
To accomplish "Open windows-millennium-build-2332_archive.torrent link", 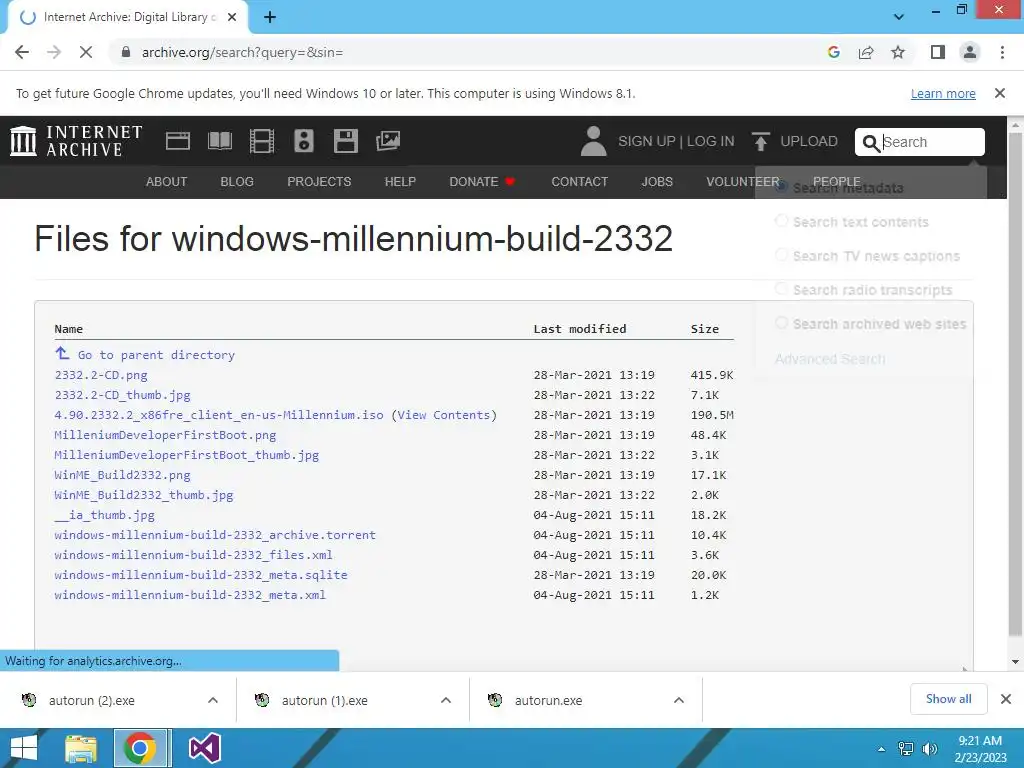I will click(215, 535).
